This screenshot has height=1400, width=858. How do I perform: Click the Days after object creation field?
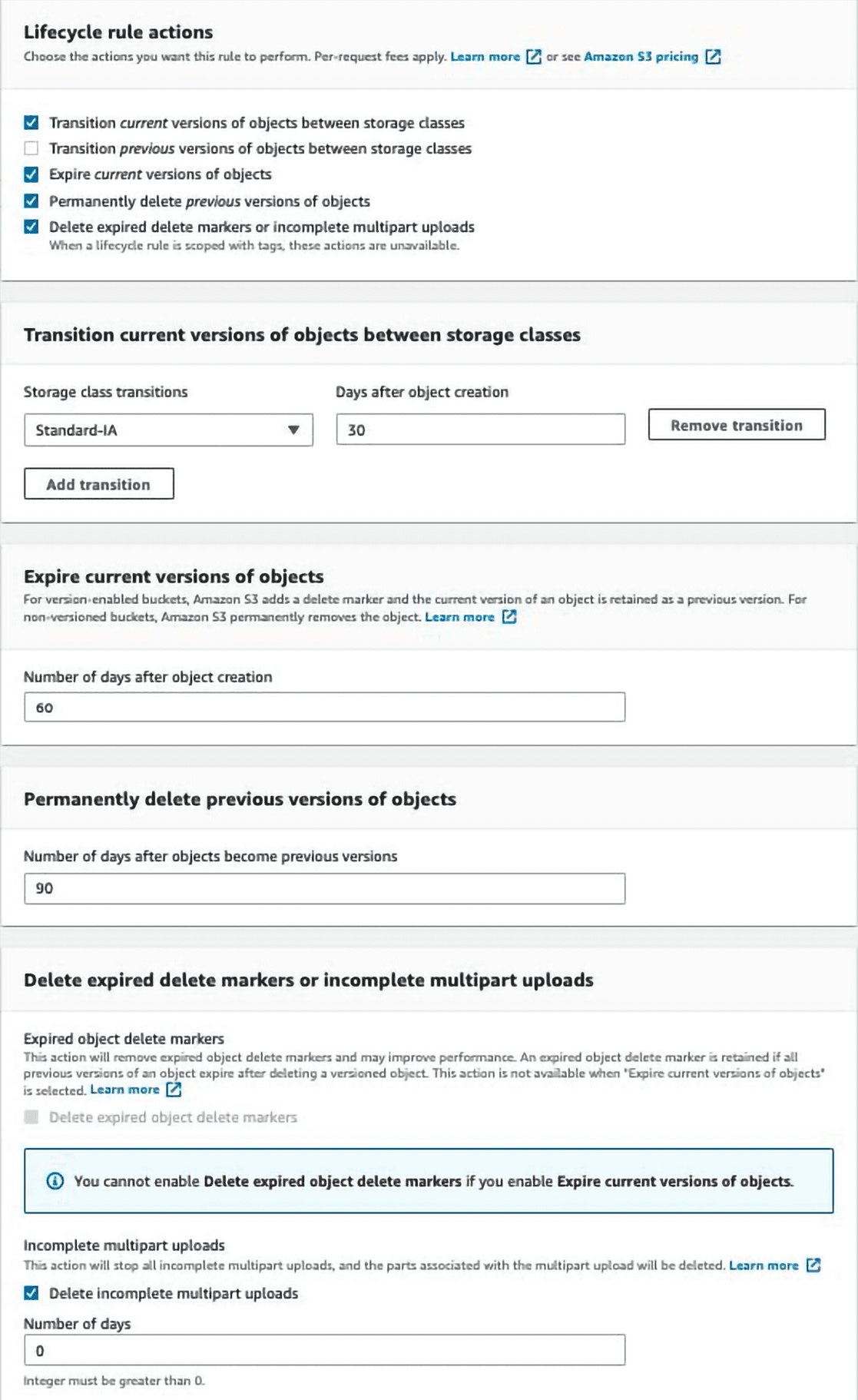480,430
